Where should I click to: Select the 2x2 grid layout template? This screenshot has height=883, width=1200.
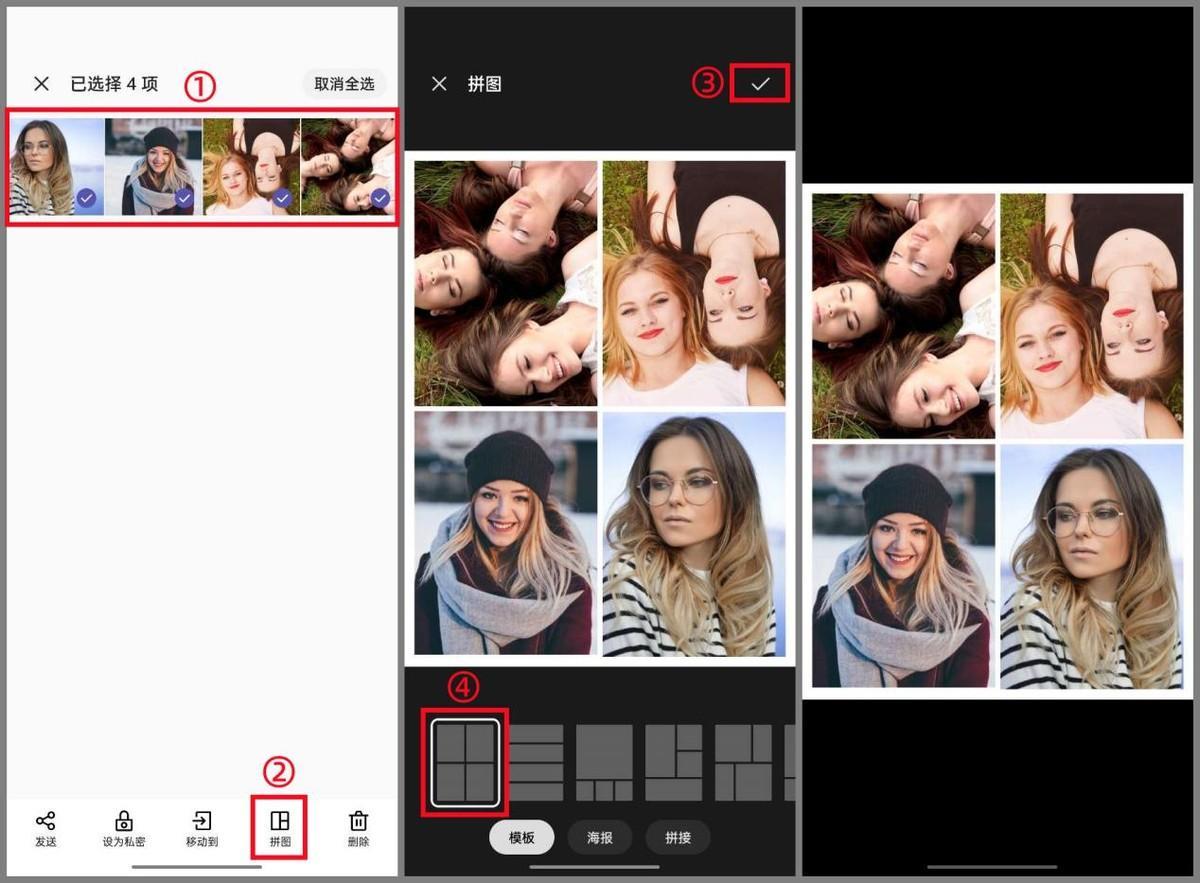pyautogui.click(x=466, y=762)
